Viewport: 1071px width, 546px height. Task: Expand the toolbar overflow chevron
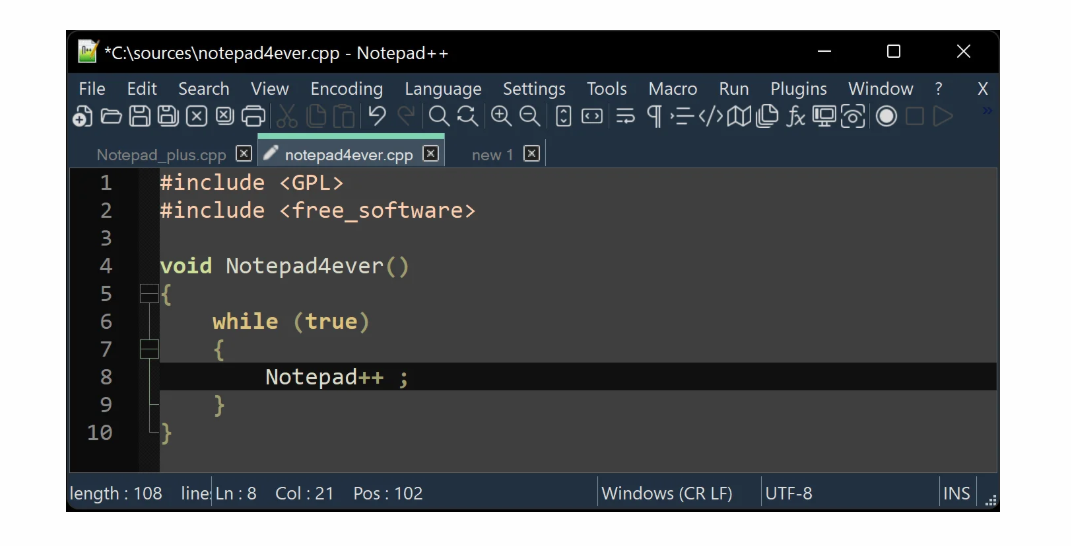coord(987,110)
